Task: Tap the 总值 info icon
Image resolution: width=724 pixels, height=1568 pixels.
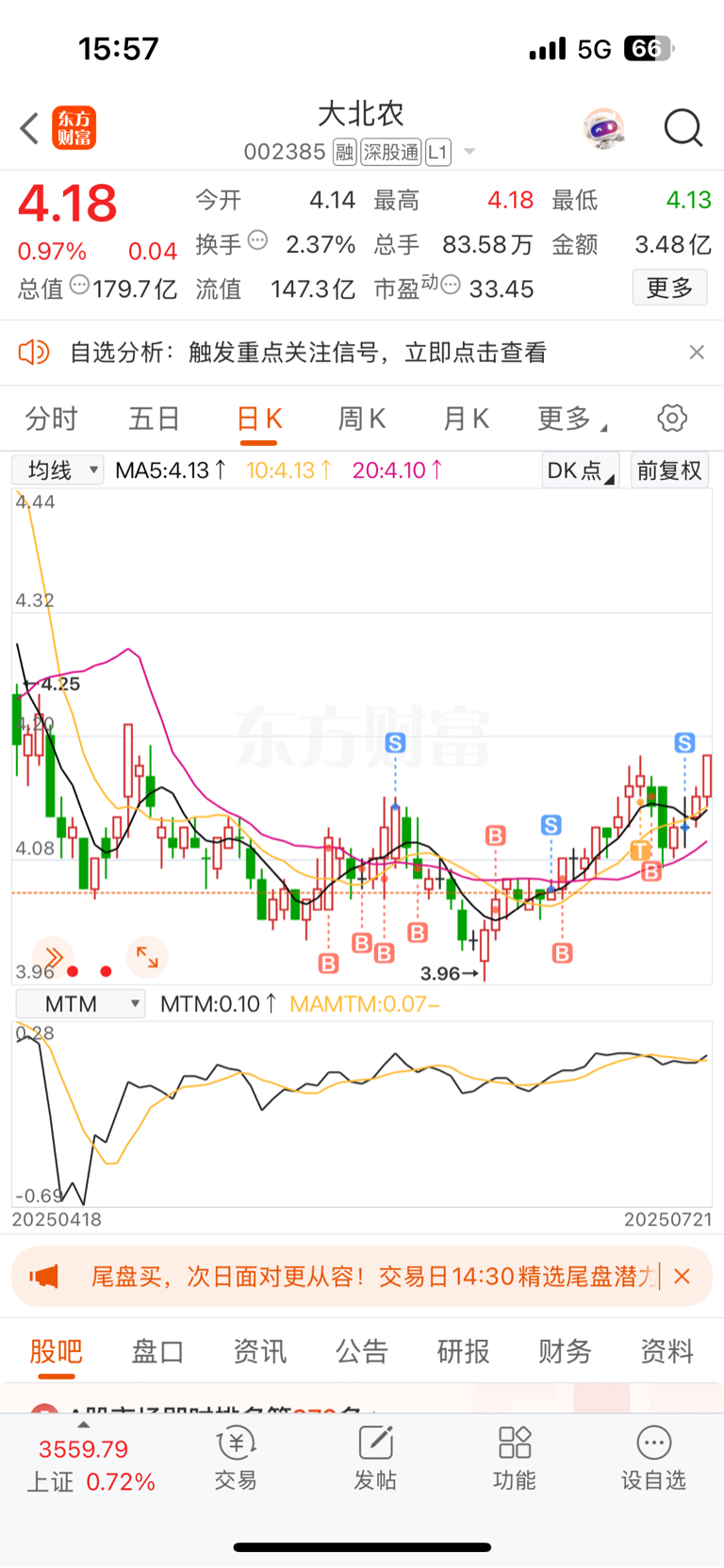Action: click(x=80, y=285)
